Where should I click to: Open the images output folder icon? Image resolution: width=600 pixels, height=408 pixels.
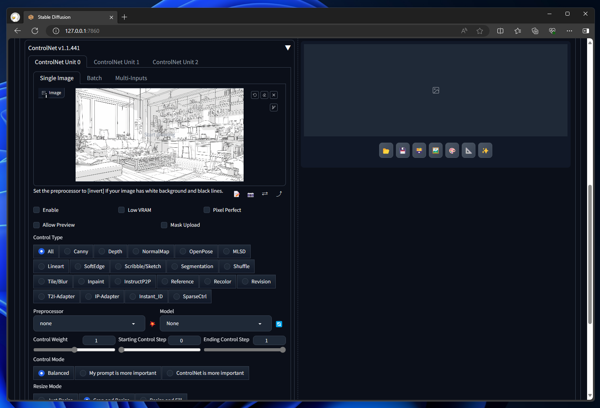coord(386,150)
